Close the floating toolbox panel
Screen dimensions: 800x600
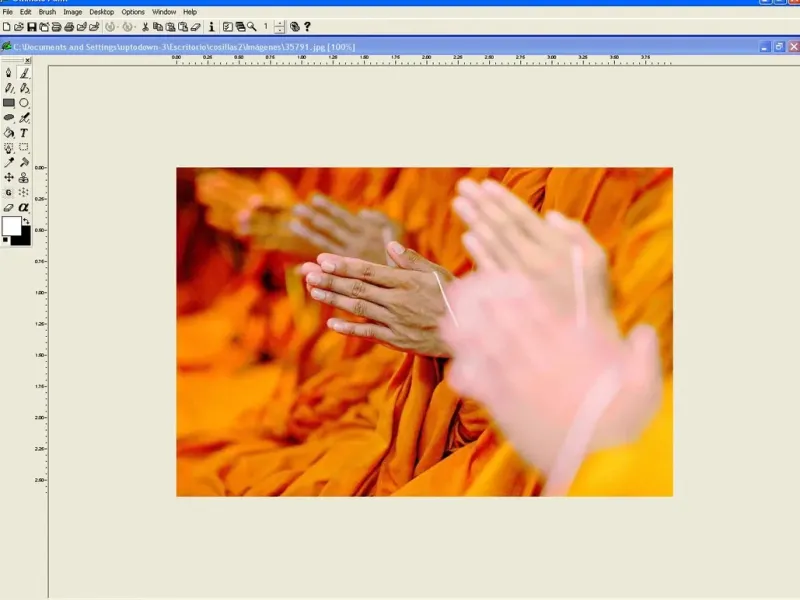28,61
